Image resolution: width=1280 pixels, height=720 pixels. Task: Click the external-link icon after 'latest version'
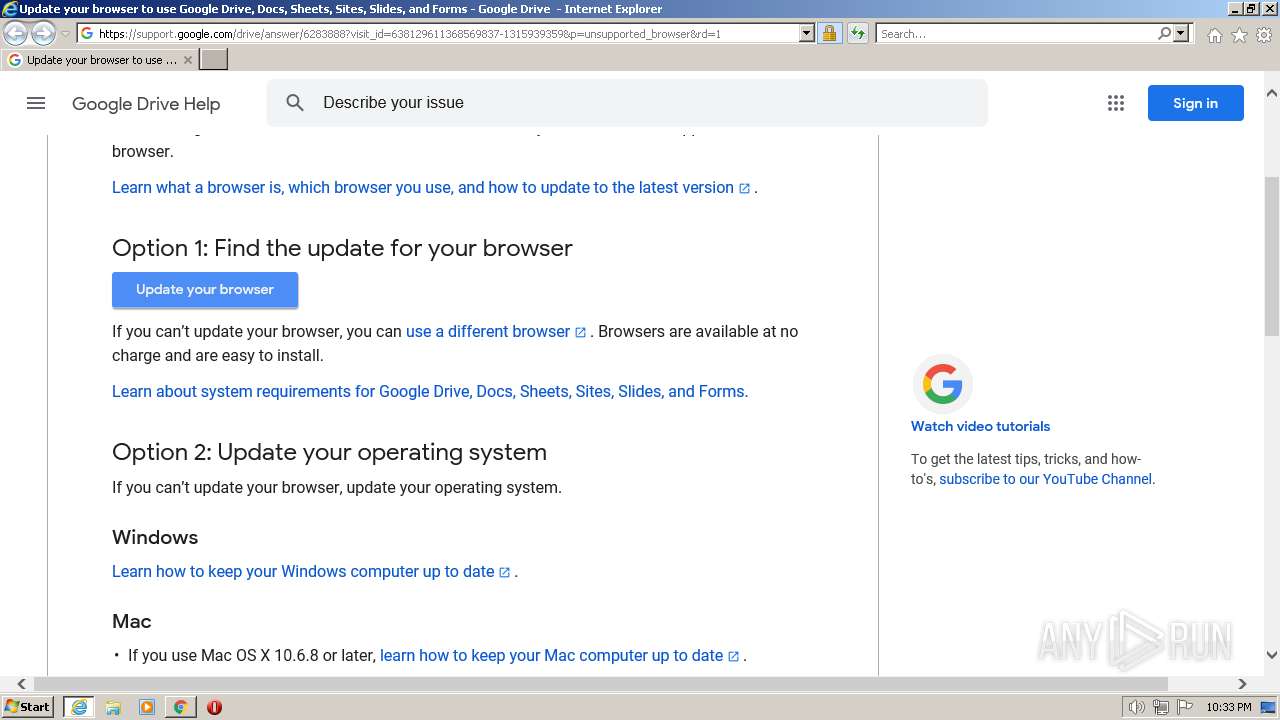(744, 188)
